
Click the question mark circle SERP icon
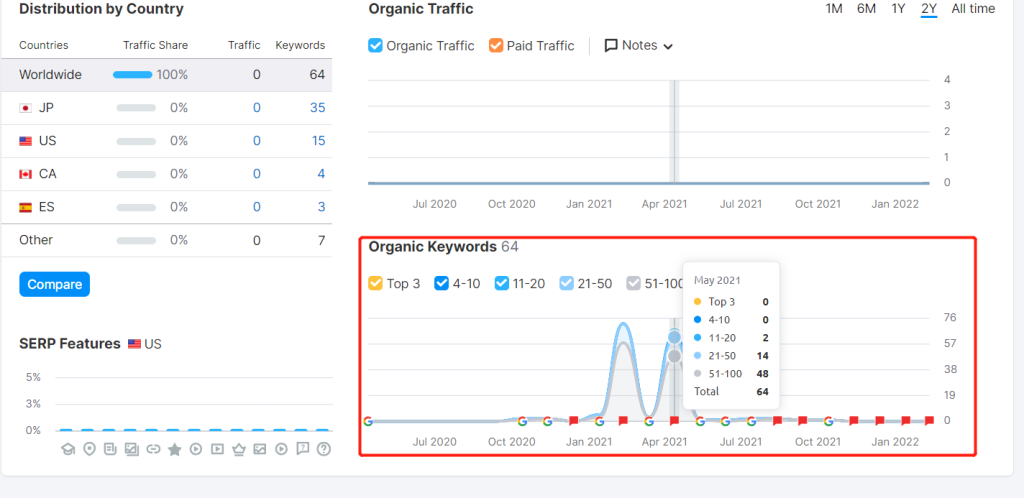point(324,449)
